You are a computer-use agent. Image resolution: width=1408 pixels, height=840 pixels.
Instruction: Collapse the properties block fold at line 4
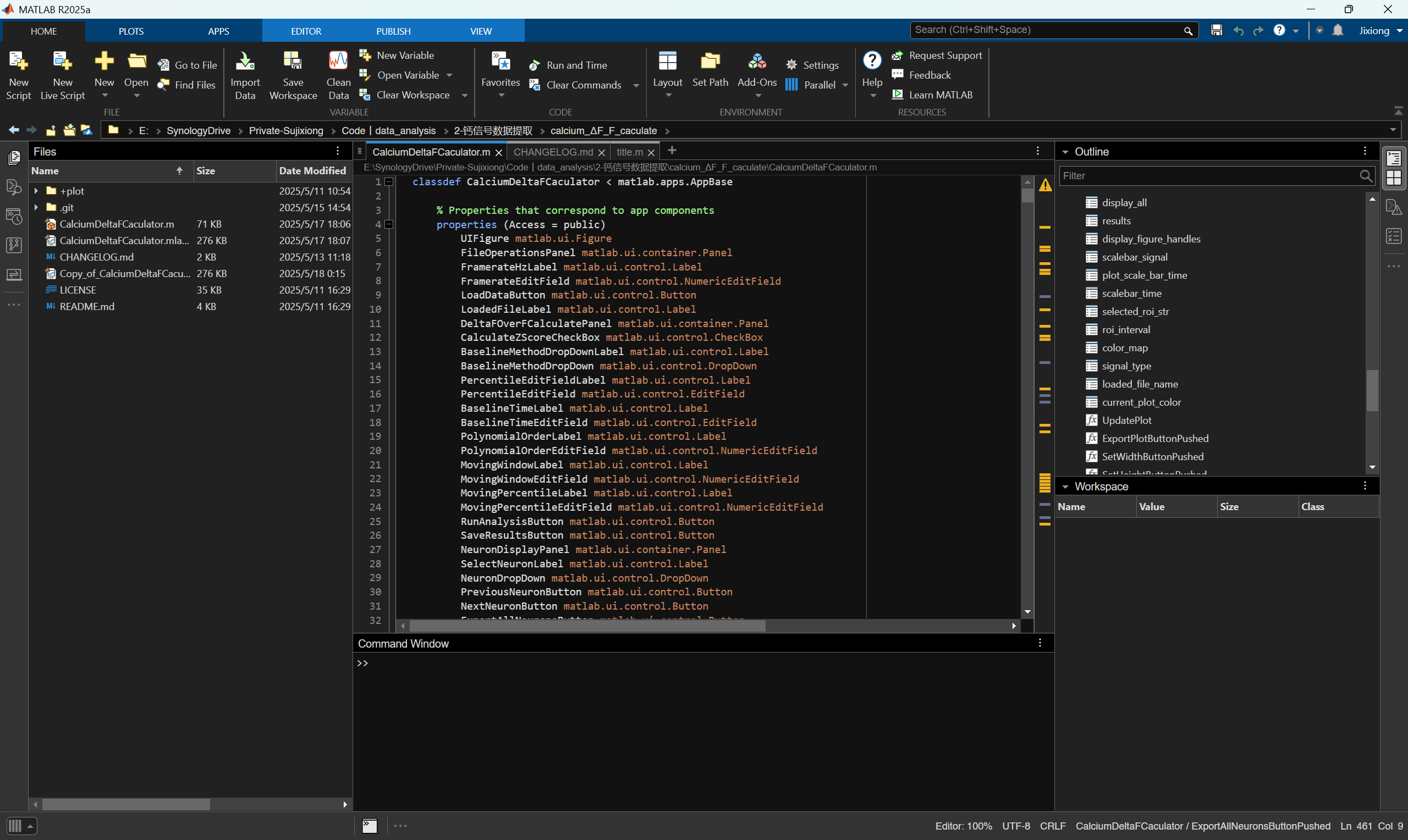389,224
